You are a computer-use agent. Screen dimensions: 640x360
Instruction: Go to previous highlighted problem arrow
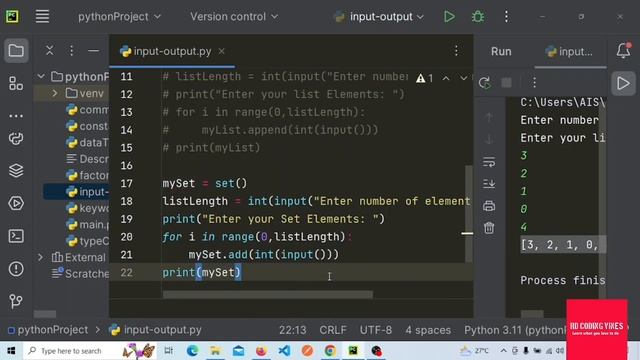446,78
